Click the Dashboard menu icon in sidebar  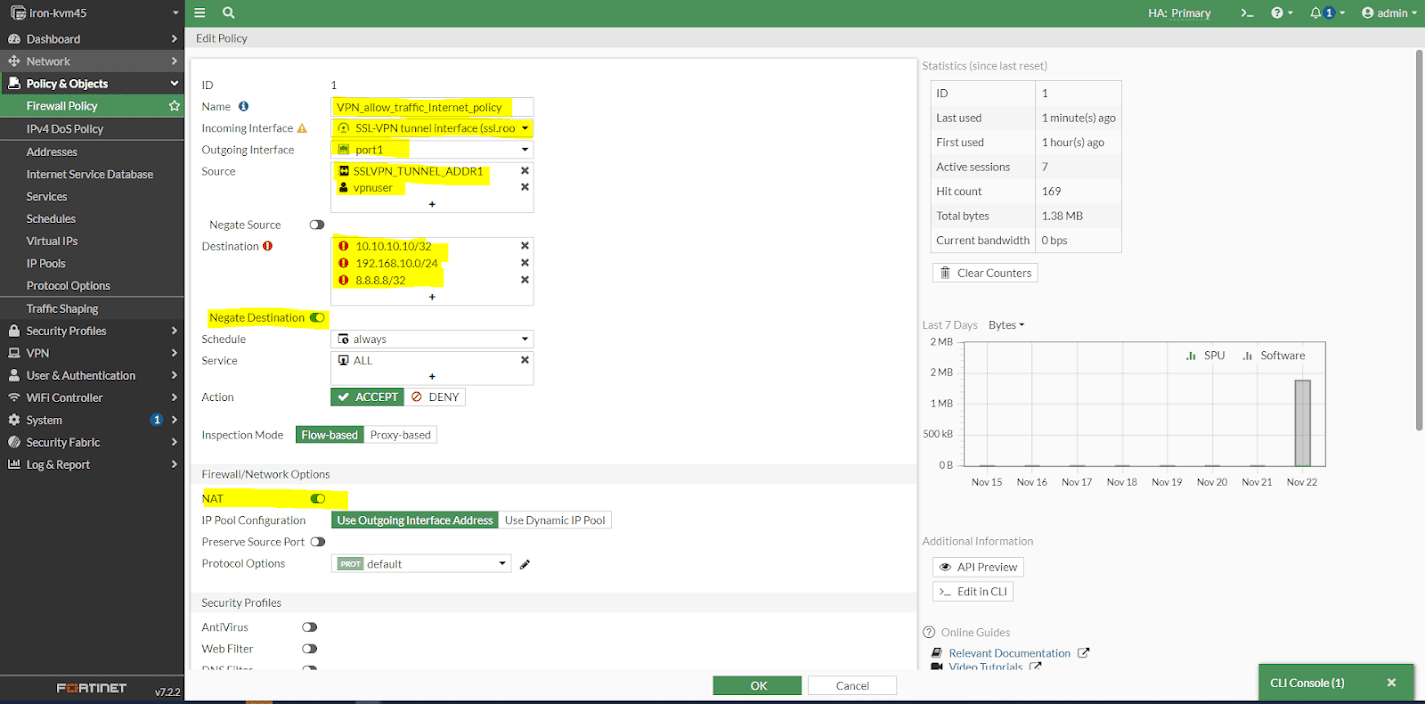tap(14, 39)
